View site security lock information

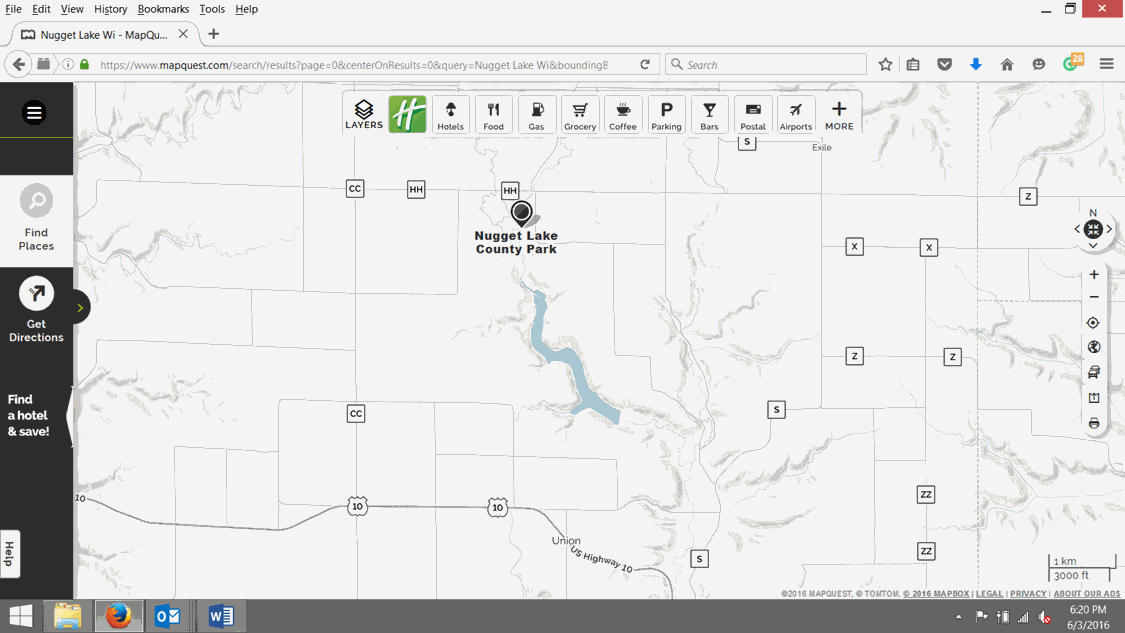(85, 65)
